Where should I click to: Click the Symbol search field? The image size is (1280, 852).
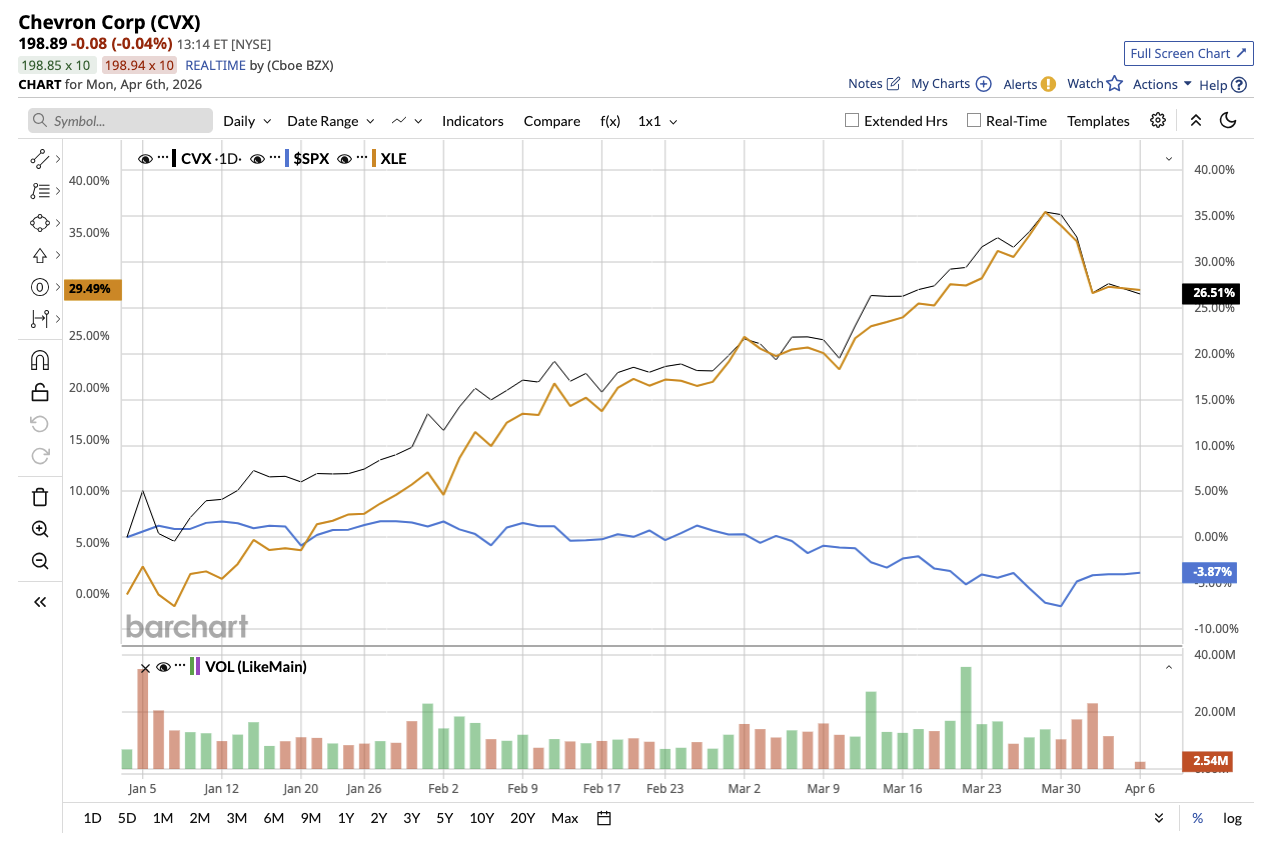120,121
